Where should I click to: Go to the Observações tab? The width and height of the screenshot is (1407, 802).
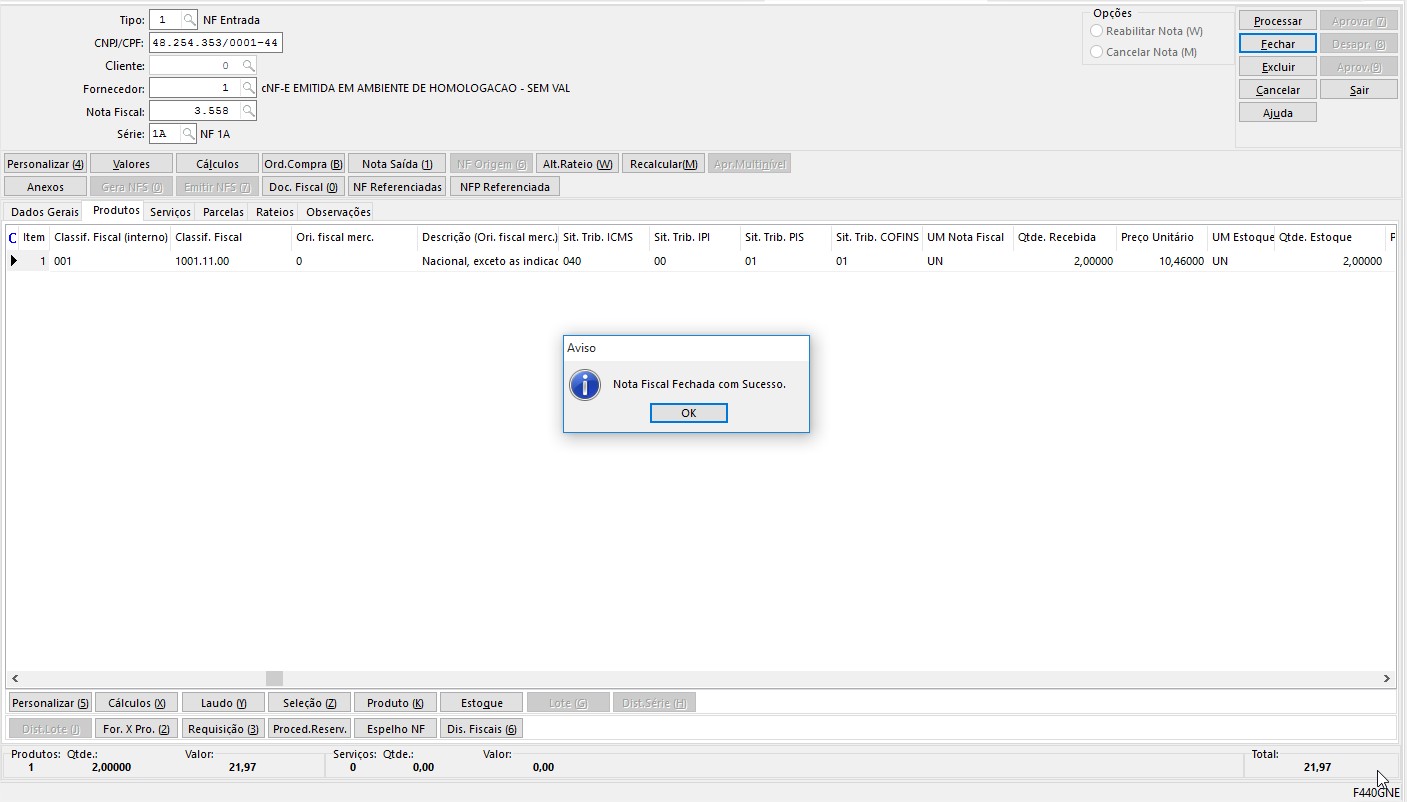click(x=338, y=212)
